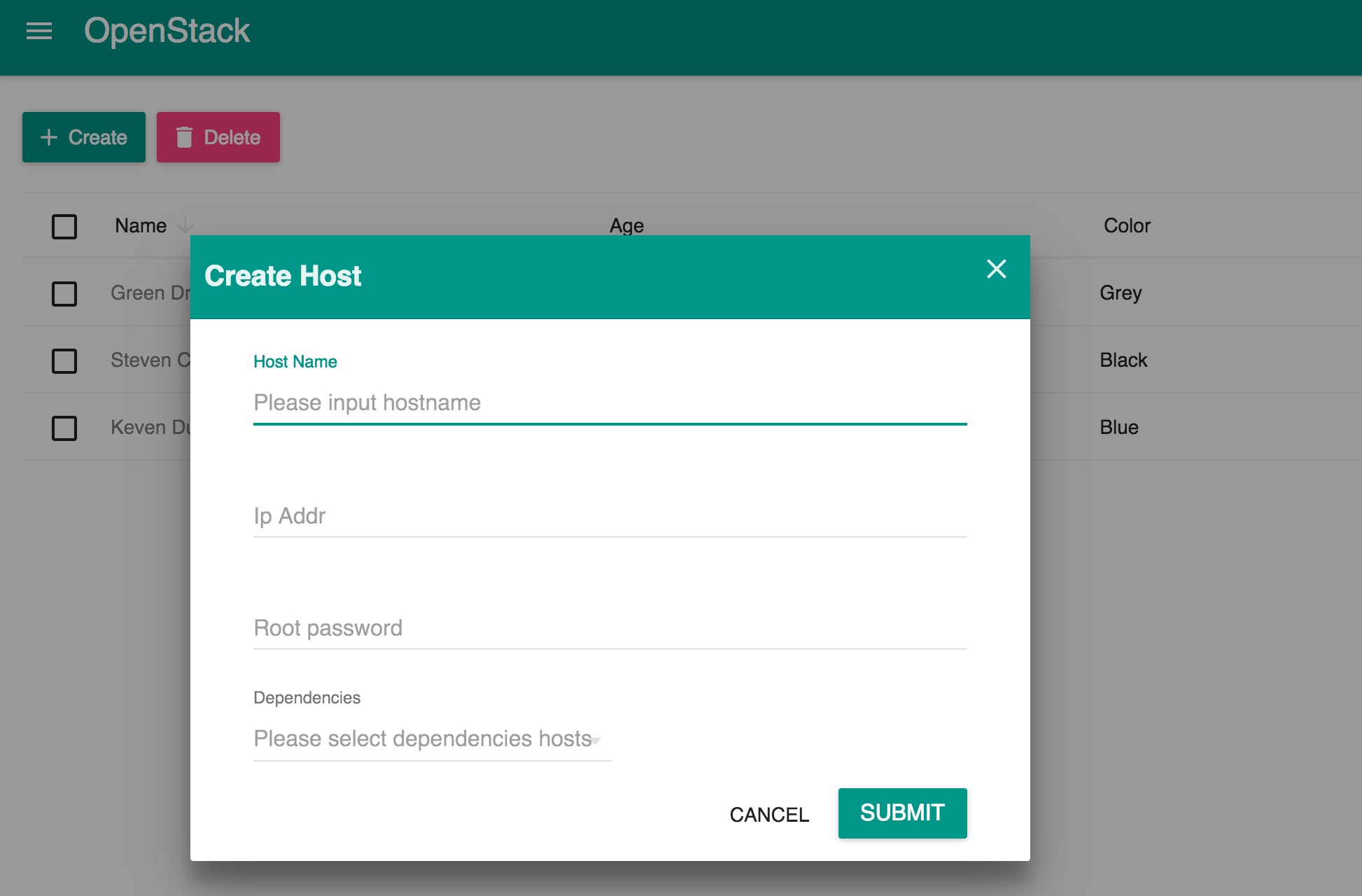Close the Create Host dialog
Image resolution: width=1362 pixels, height=896 pixels.
coord(996,269)
